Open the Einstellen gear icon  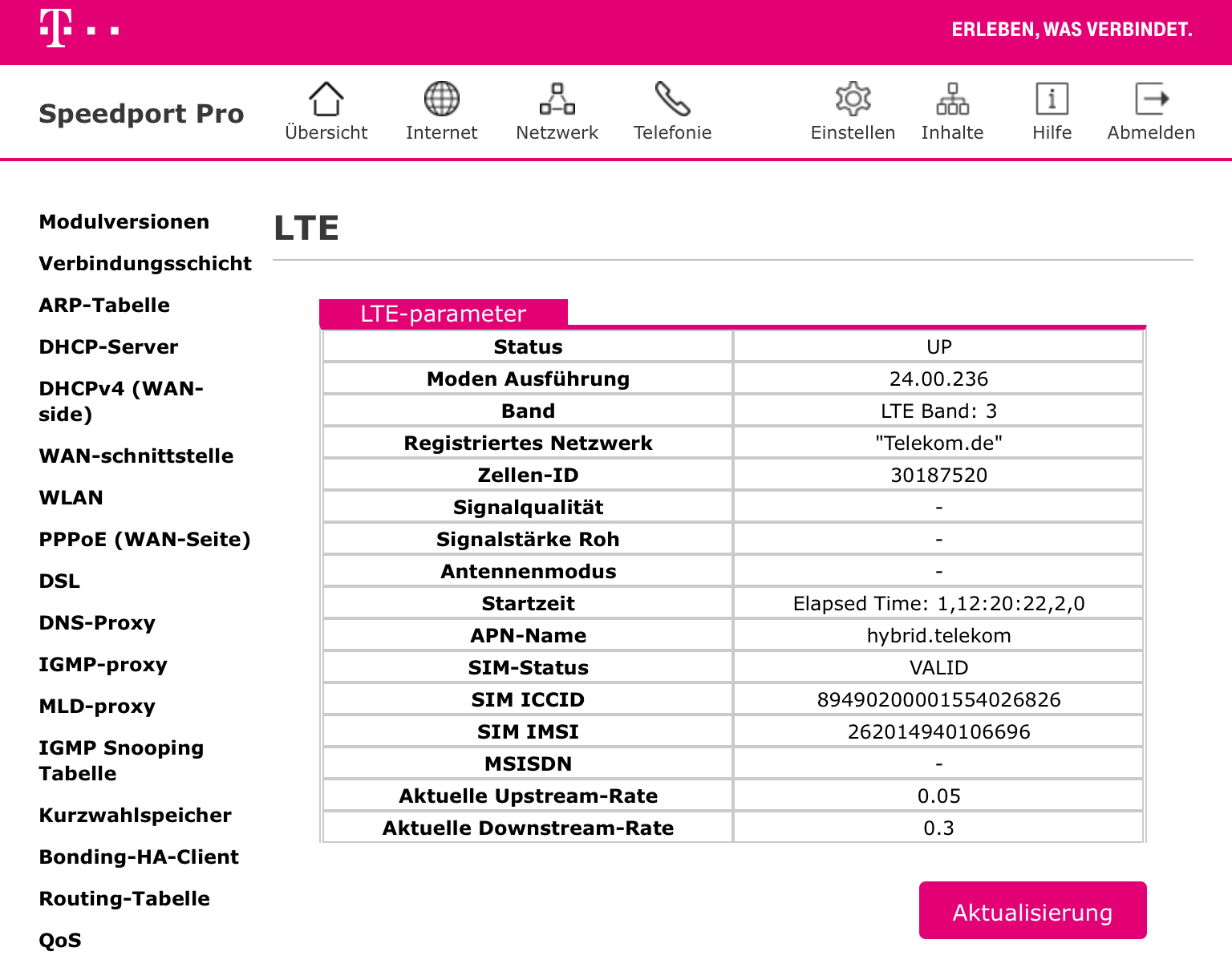853,99
